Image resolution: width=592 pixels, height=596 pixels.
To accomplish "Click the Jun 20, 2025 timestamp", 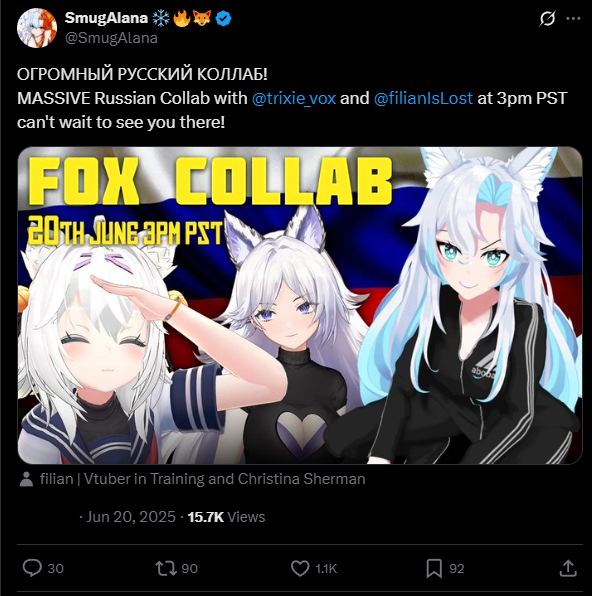I will [131, 517].
